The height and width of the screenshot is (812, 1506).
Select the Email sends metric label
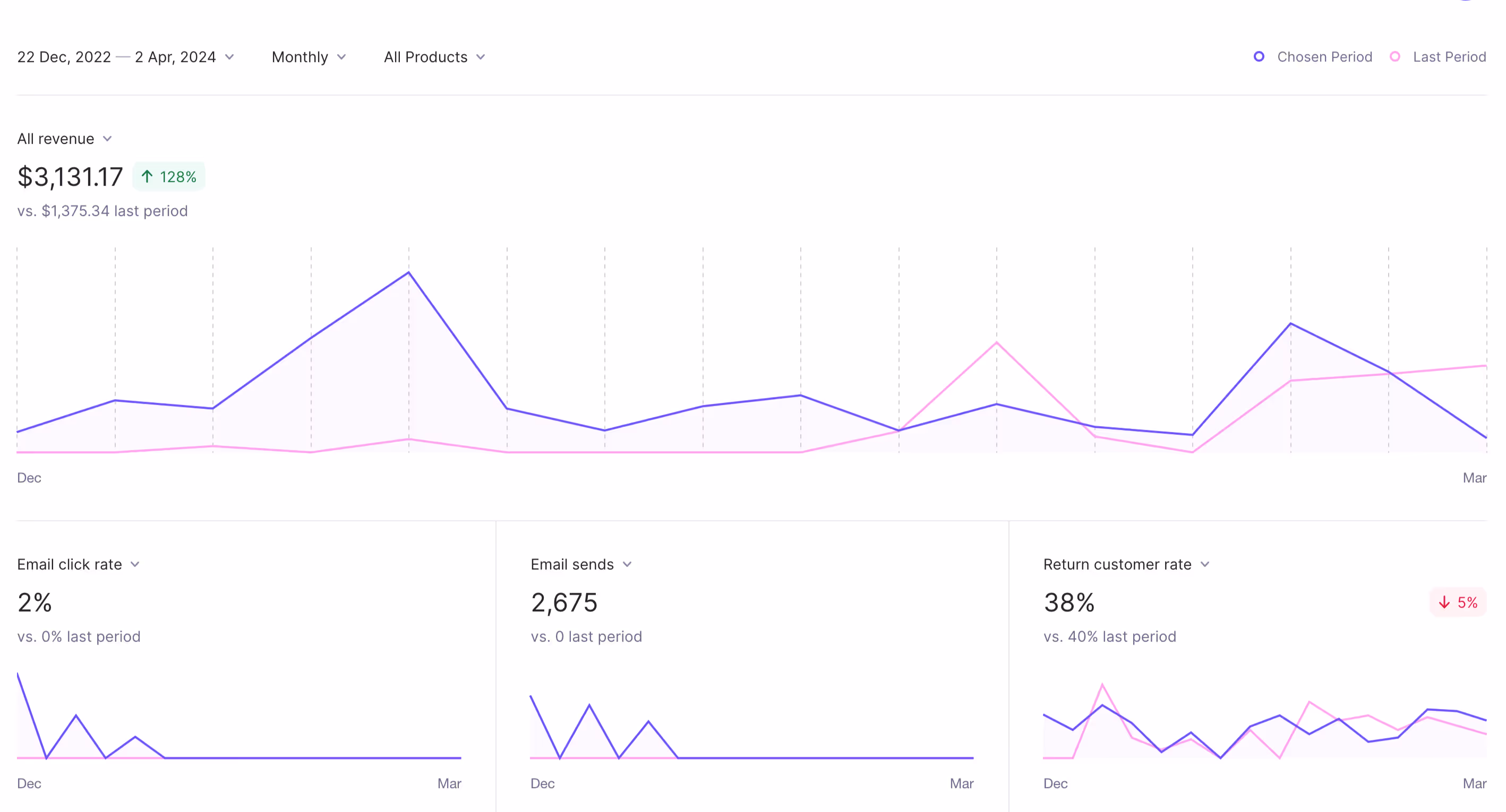pos(572,564)
